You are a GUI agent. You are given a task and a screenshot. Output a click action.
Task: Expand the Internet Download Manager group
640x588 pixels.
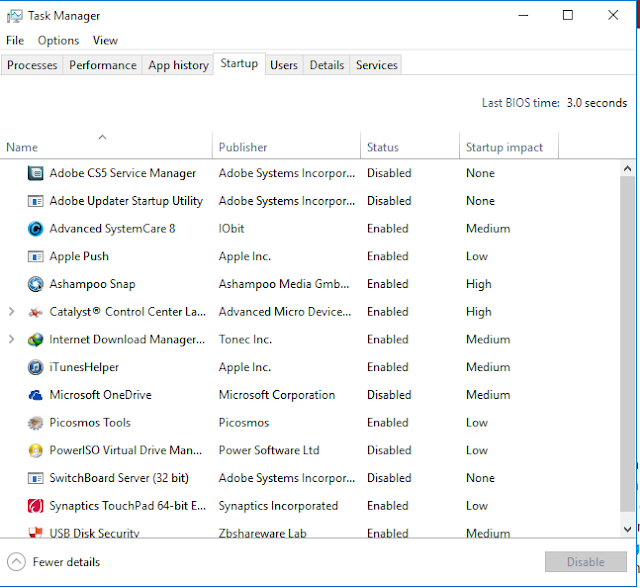[x=11, y=339]
